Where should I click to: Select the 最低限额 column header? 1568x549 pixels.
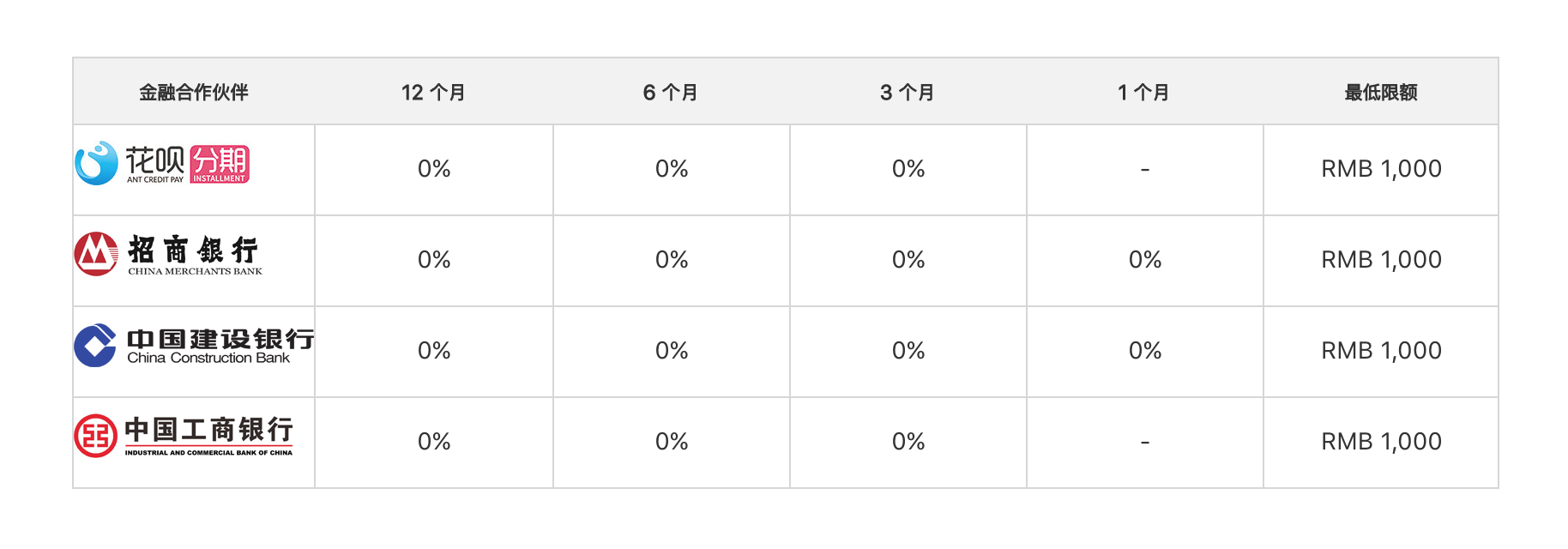pyautogui.click(x=1381, y=93)
